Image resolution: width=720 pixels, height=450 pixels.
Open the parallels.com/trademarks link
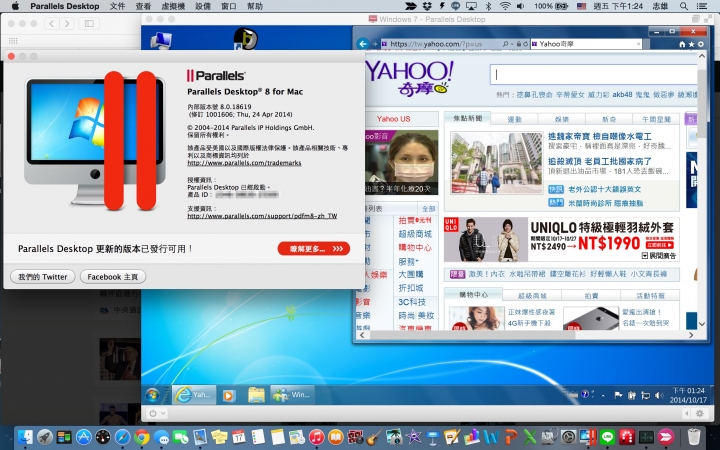244,163
